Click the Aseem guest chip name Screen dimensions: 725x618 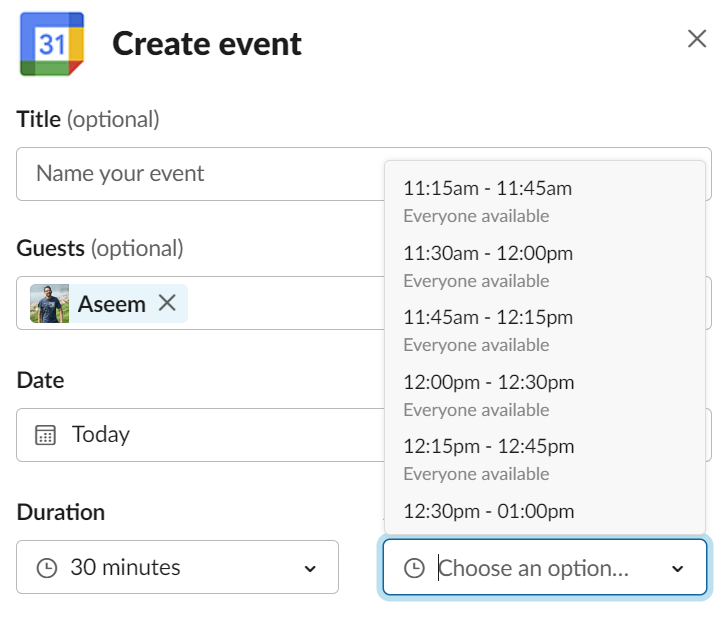coord(112,303)
